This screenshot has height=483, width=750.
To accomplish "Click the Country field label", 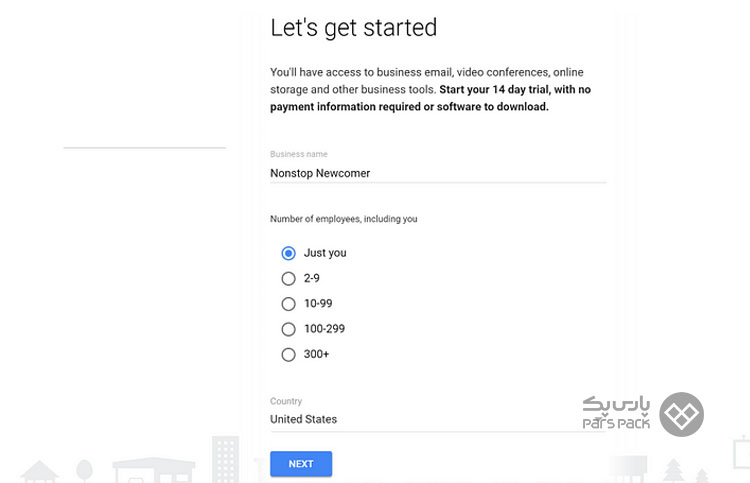I will coord(286,401).
